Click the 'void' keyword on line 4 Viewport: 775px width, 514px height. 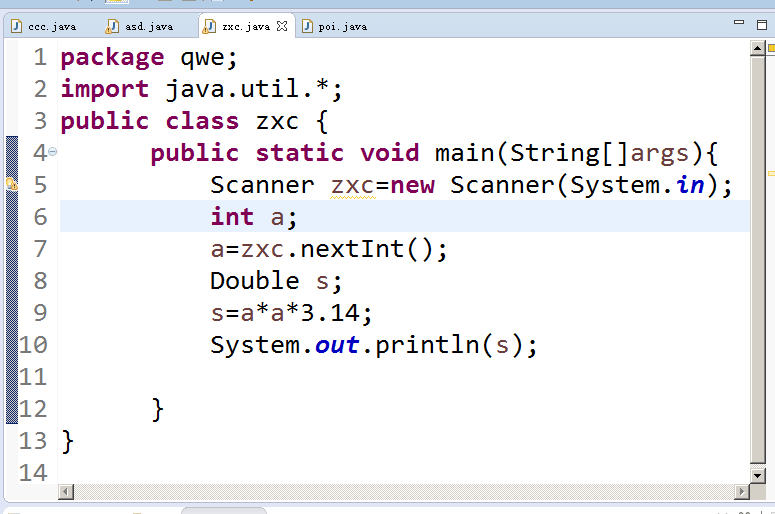389,153
